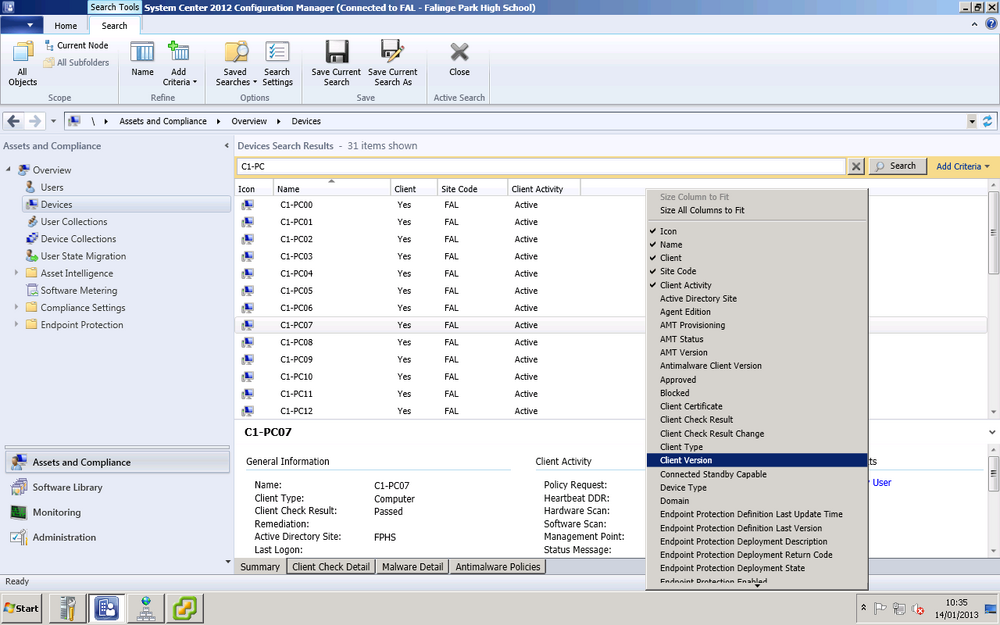Open the Saved Searches menu

pyautogui.click(x=236, y=62)
